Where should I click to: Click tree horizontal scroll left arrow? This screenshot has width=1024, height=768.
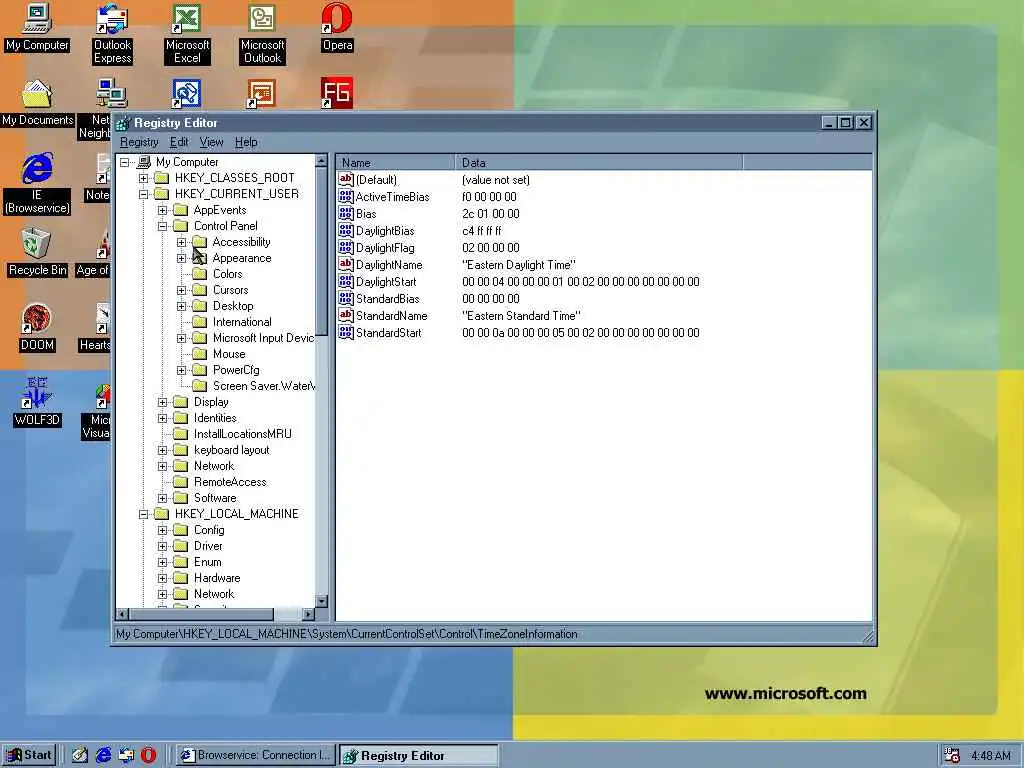click(122, 614)
